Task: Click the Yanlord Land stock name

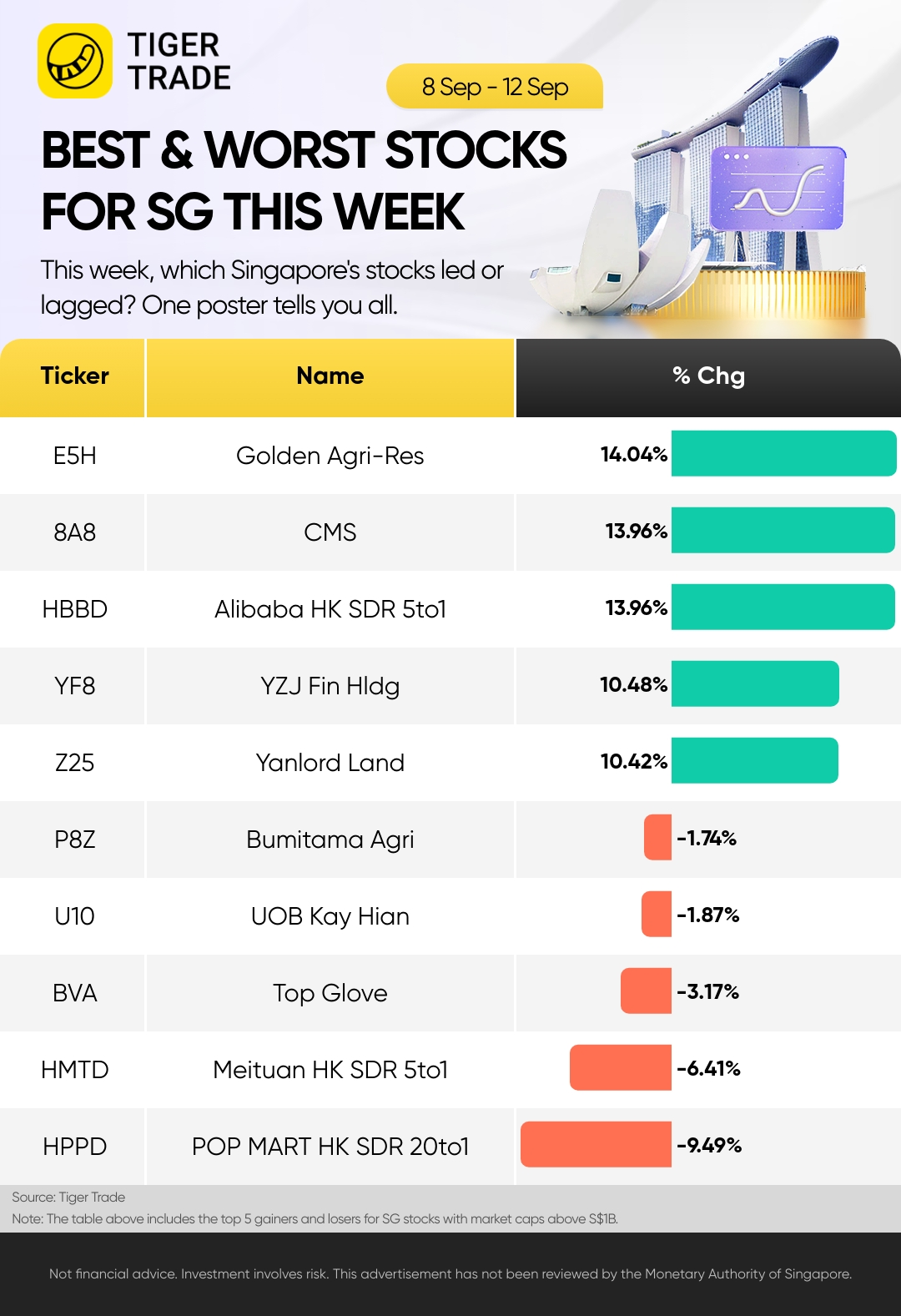Action: [330, 763]
